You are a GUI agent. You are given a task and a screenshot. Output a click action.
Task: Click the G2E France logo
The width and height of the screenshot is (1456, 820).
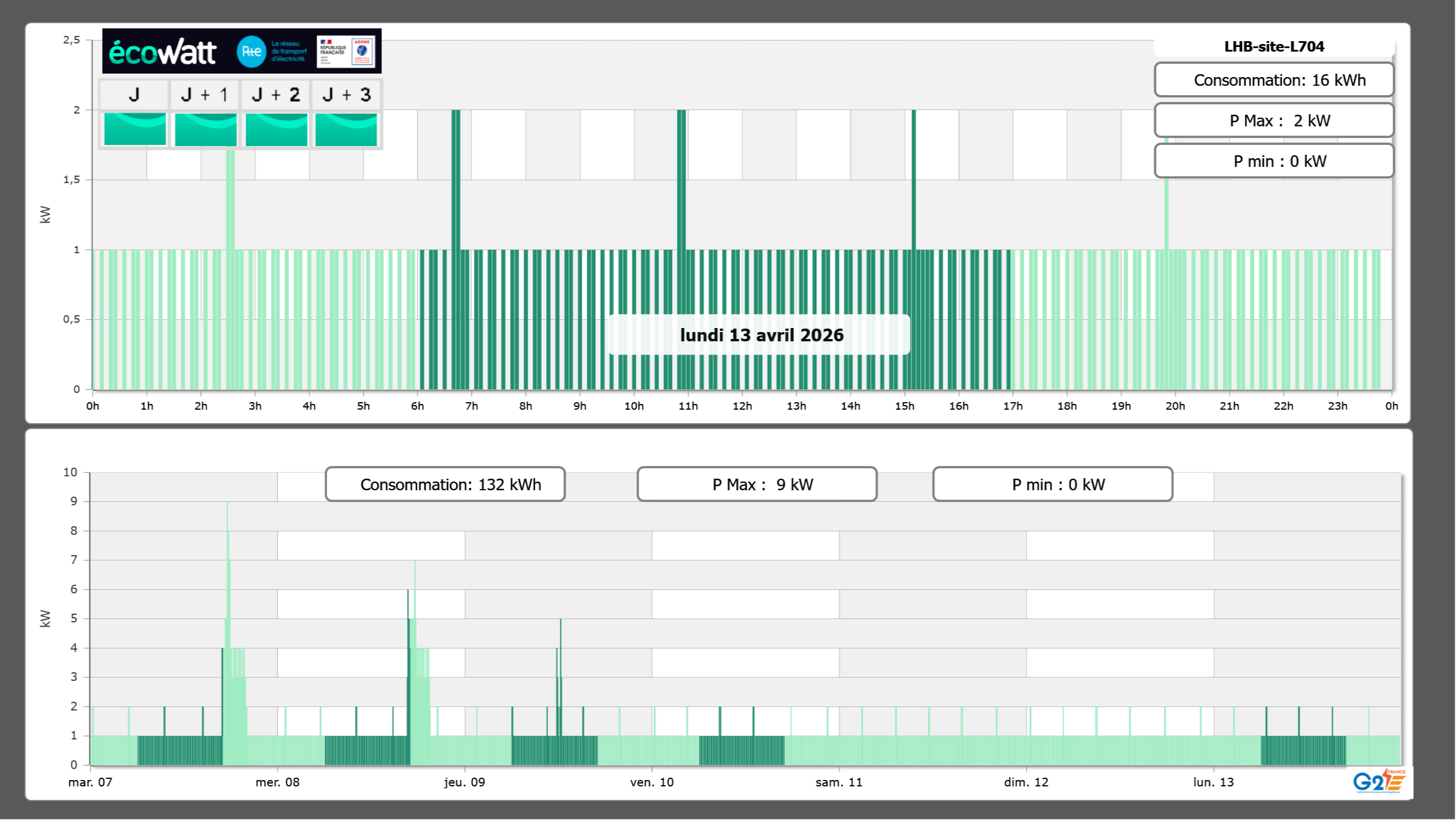click(1379, 781)
